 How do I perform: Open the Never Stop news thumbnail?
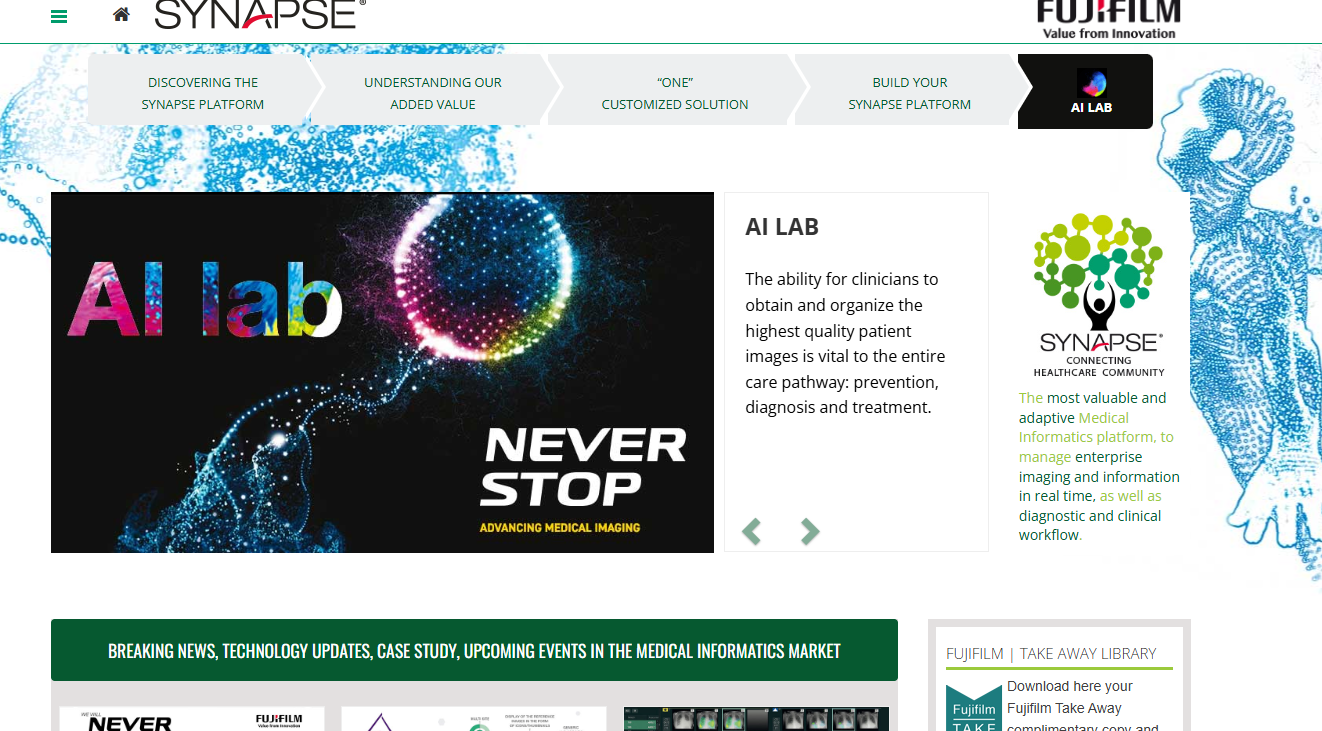(x=192, y=719)
